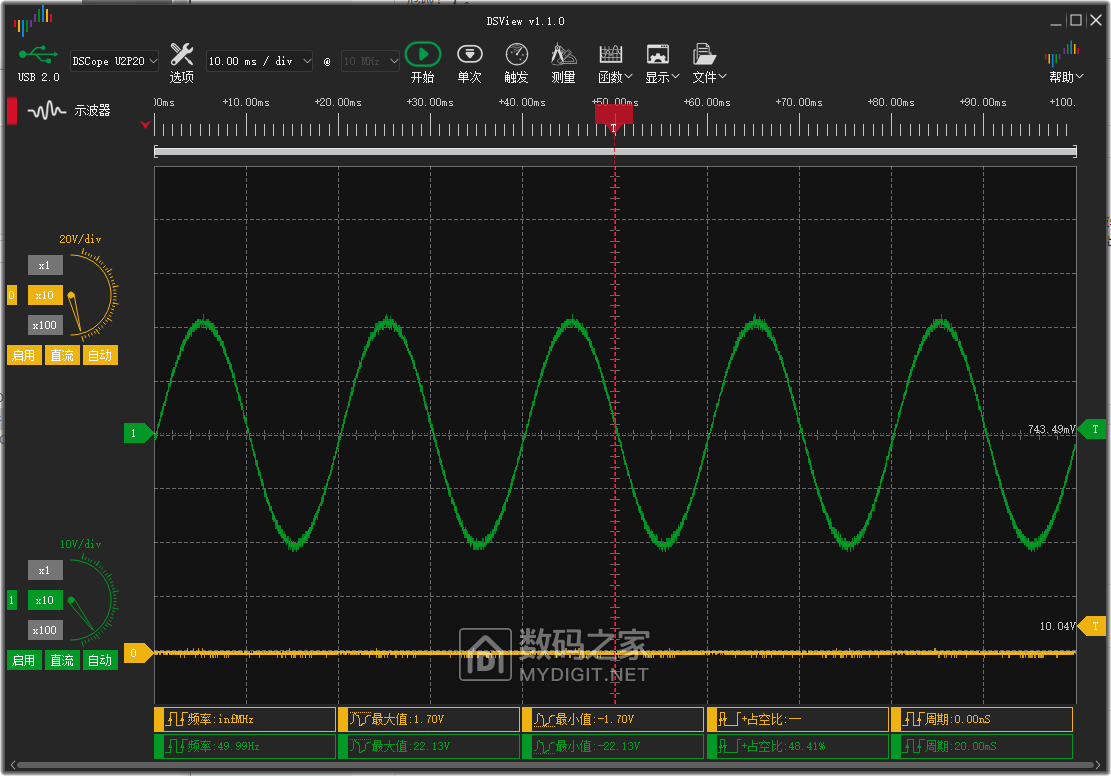The image size is (1111, 776).
Task: Open the 显示 (Display) menu
Action: coord(661,62)
